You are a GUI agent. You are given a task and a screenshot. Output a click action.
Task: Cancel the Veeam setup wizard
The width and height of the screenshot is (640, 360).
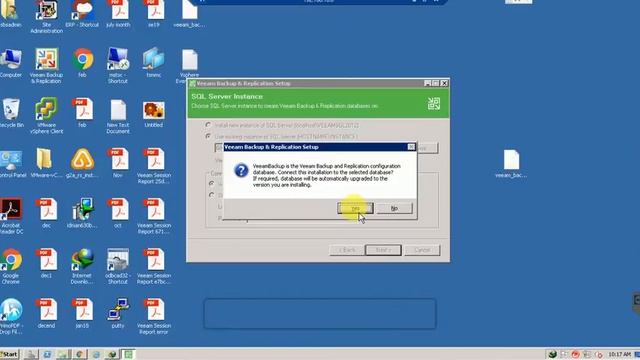pos(422,250)
